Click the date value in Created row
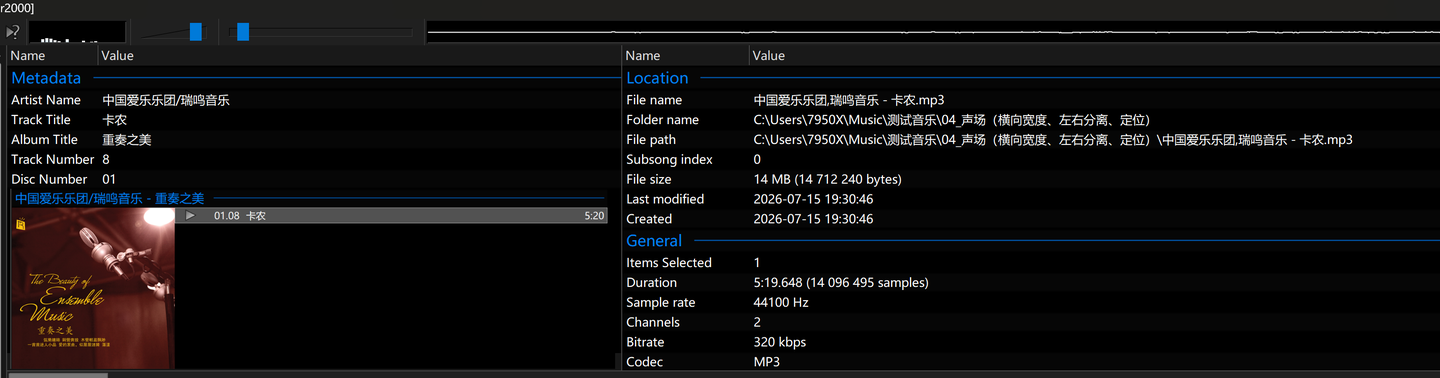Screen dimensions: 1440x378 (x=813, y=219)
